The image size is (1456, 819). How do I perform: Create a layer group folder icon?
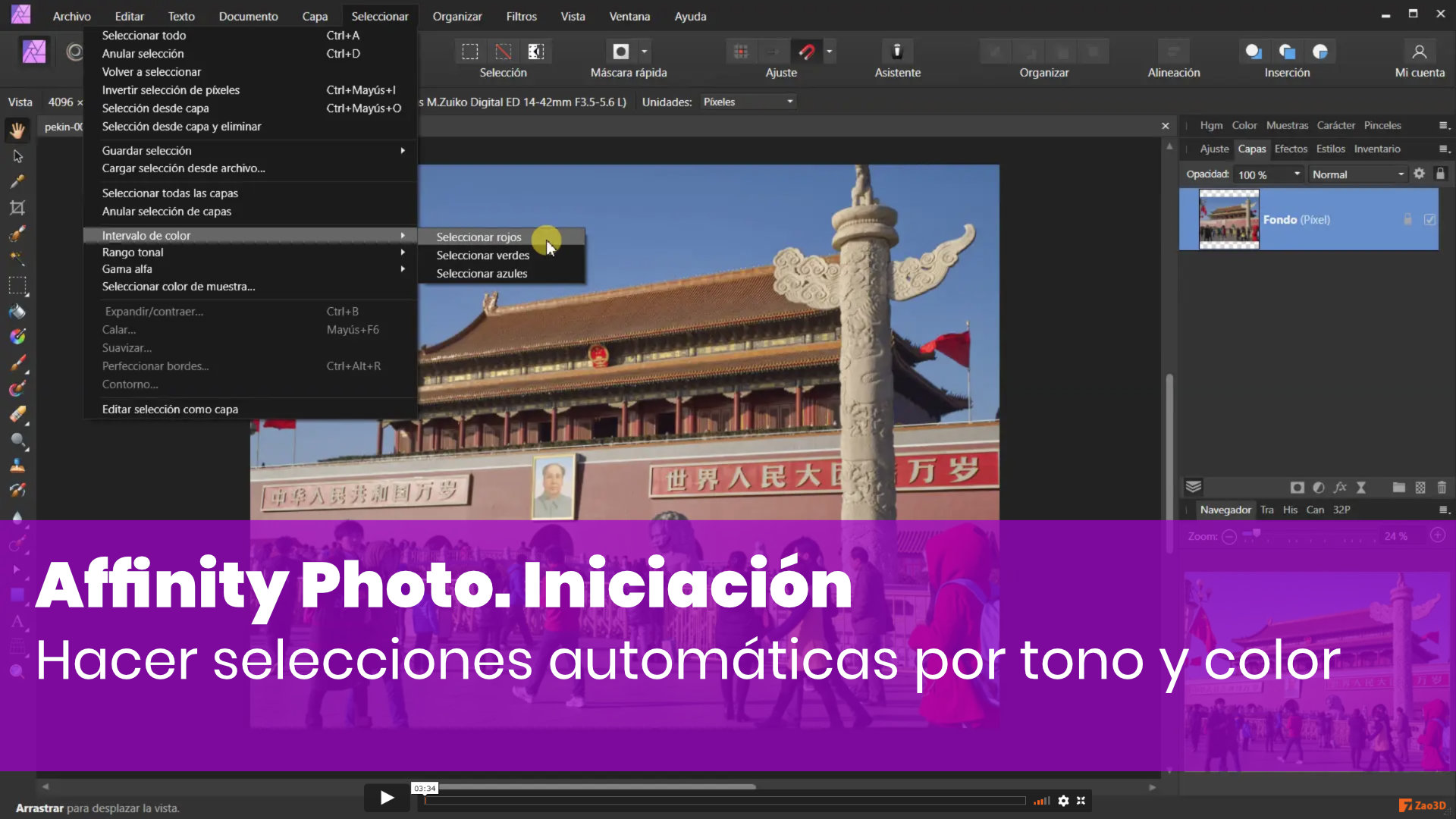coord(1399,488)
